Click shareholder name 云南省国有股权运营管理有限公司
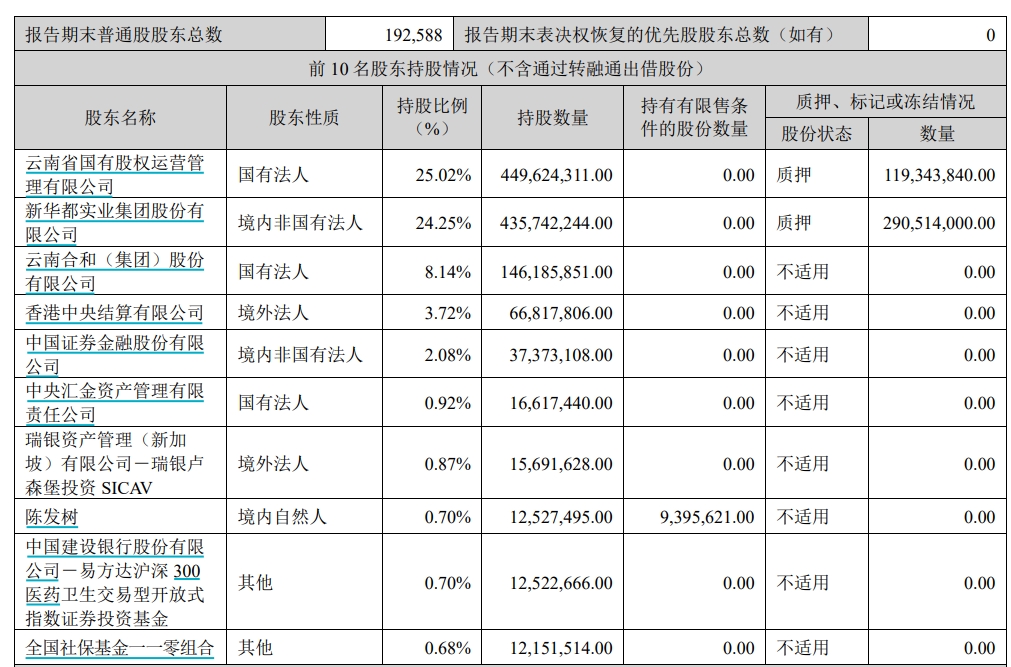Viewport: 1011px width, 667px height. point(115,175)
